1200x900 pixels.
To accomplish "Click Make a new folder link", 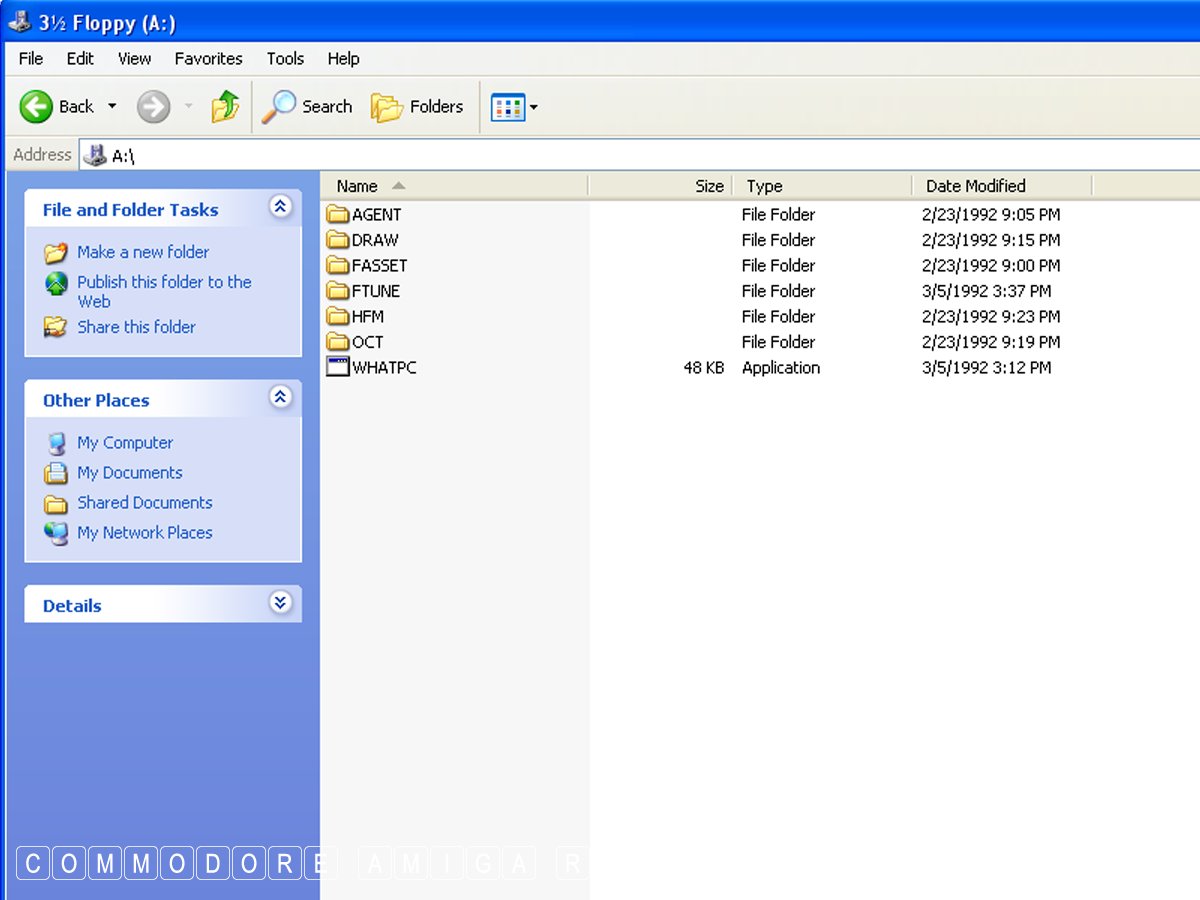I will coord(143,252).
